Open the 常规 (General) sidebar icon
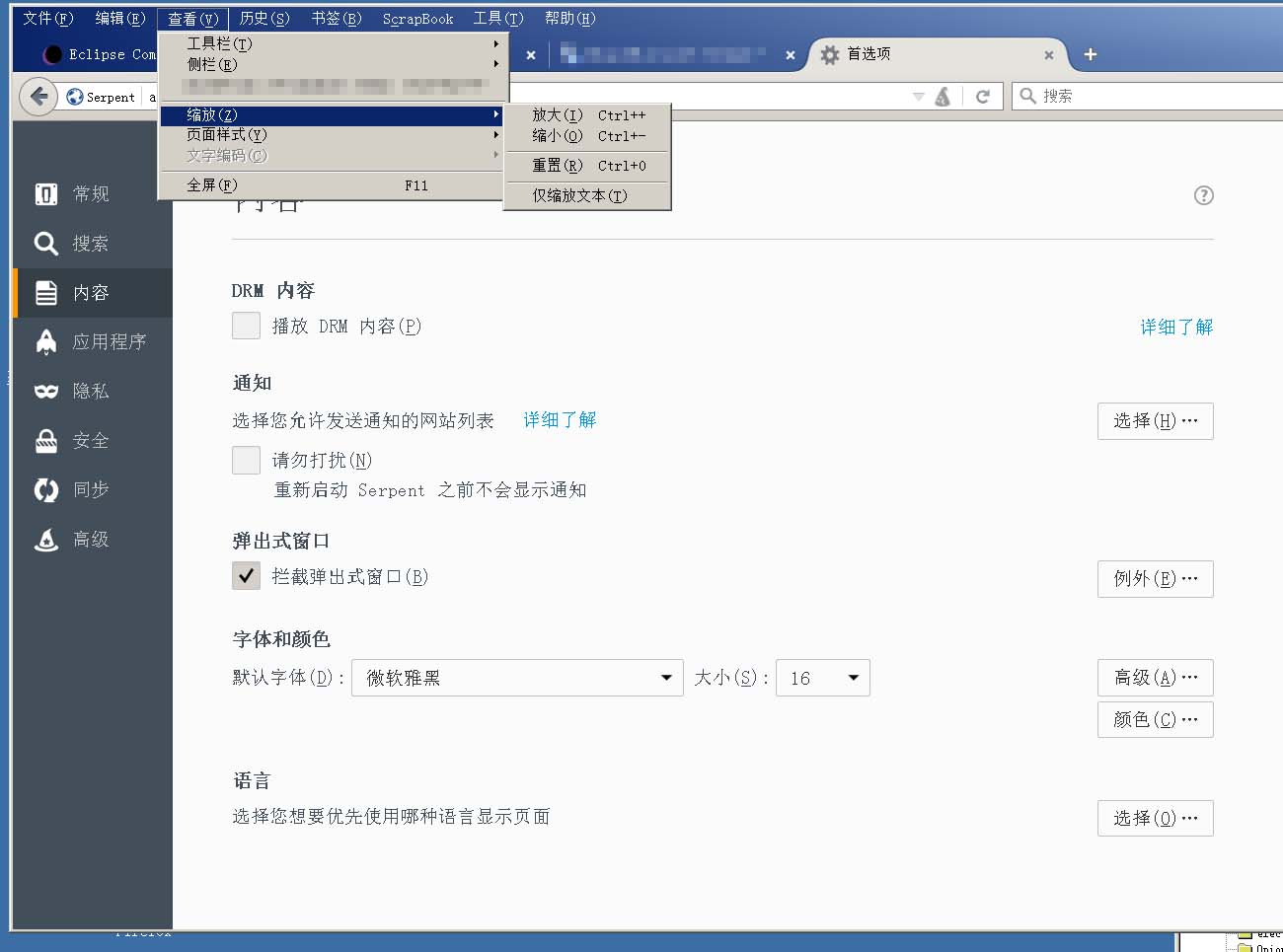 click(x=46, y=194)
